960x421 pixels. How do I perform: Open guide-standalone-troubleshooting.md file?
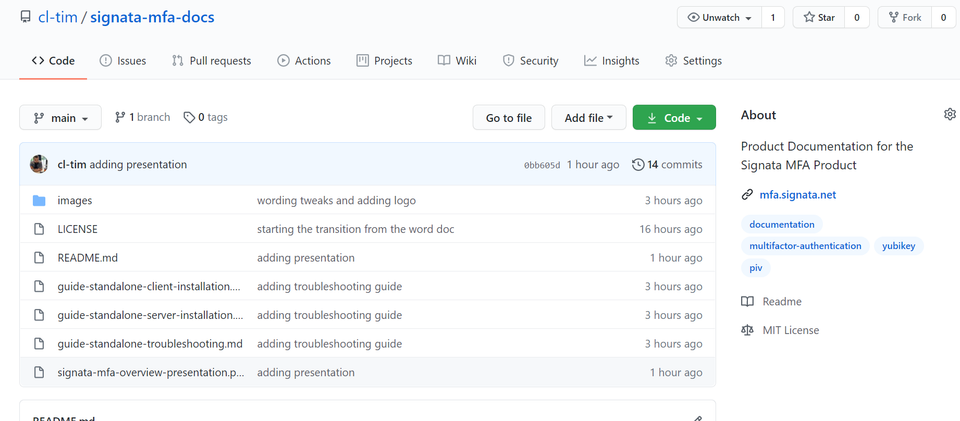tap(150, 344)
